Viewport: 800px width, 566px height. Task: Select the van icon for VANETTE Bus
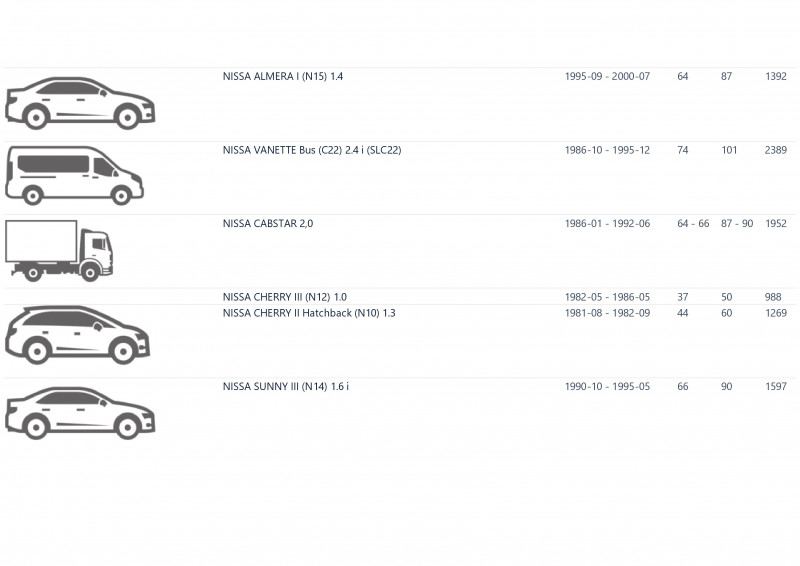(x=74, y=176)
